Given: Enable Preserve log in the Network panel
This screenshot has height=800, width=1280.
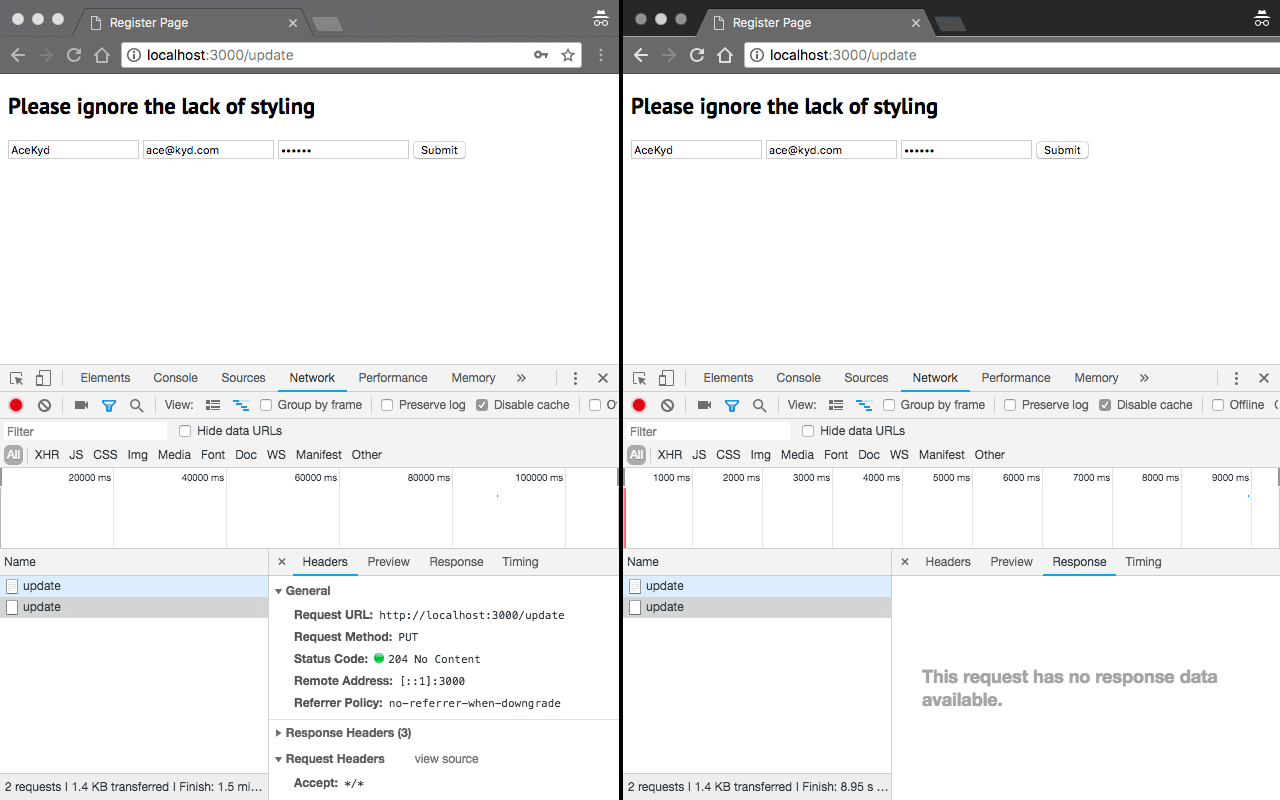Looking at the screenshot, I should tap(386, 404).
